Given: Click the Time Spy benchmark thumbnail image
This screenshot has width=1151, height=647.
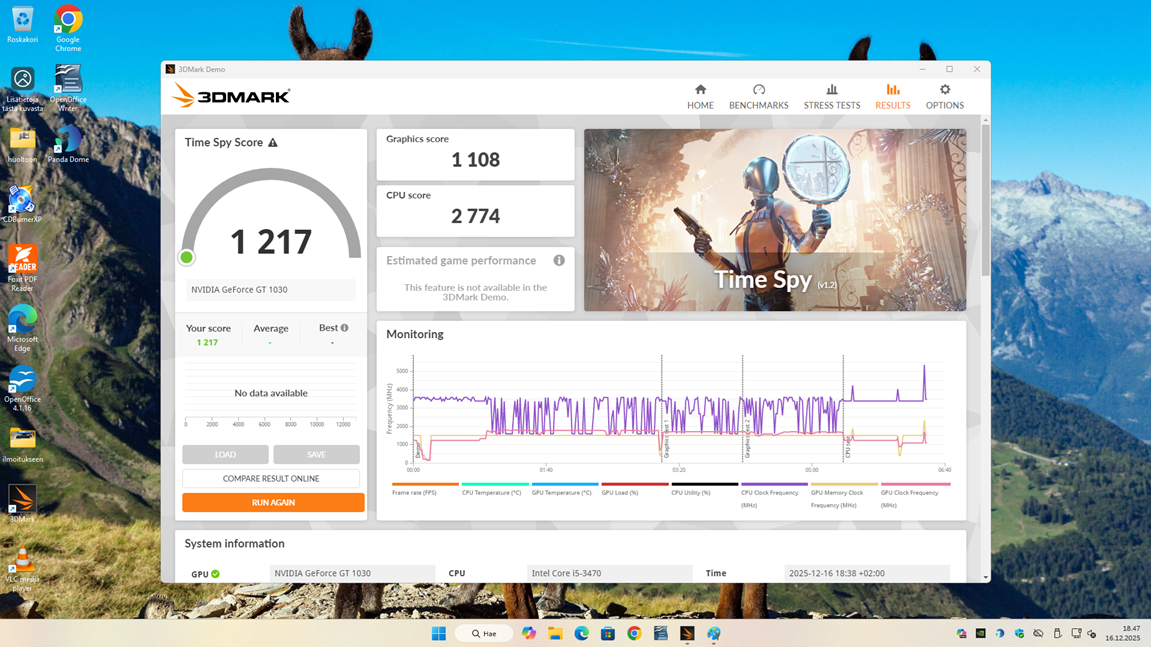Looking at the screenshot, I should point(775,220).
